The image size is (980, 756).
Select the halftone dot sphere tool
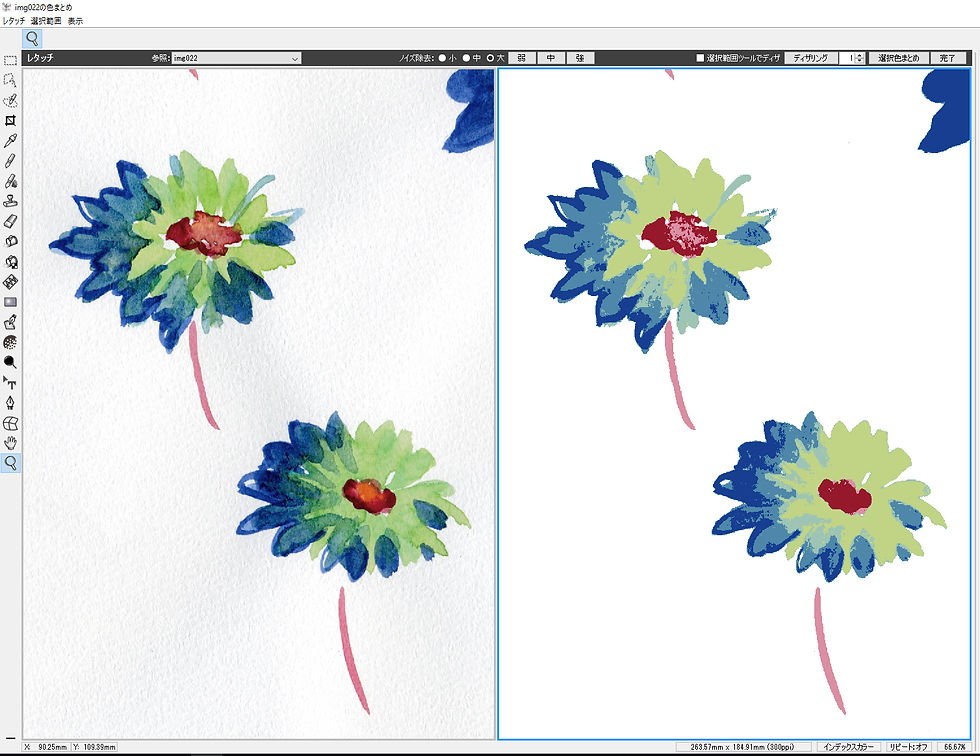click(x=10, y=342)
